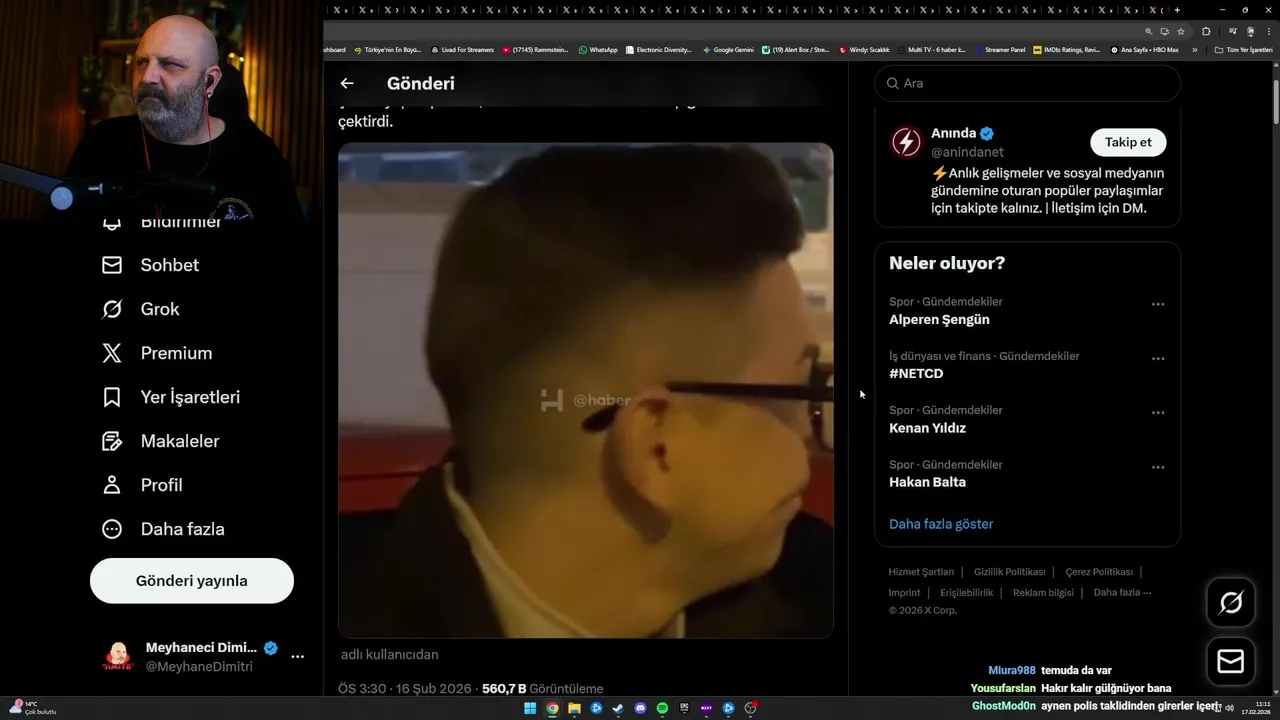Open File Explorer from taskbar
The image size is (1280, 720).
pos(574,709)
